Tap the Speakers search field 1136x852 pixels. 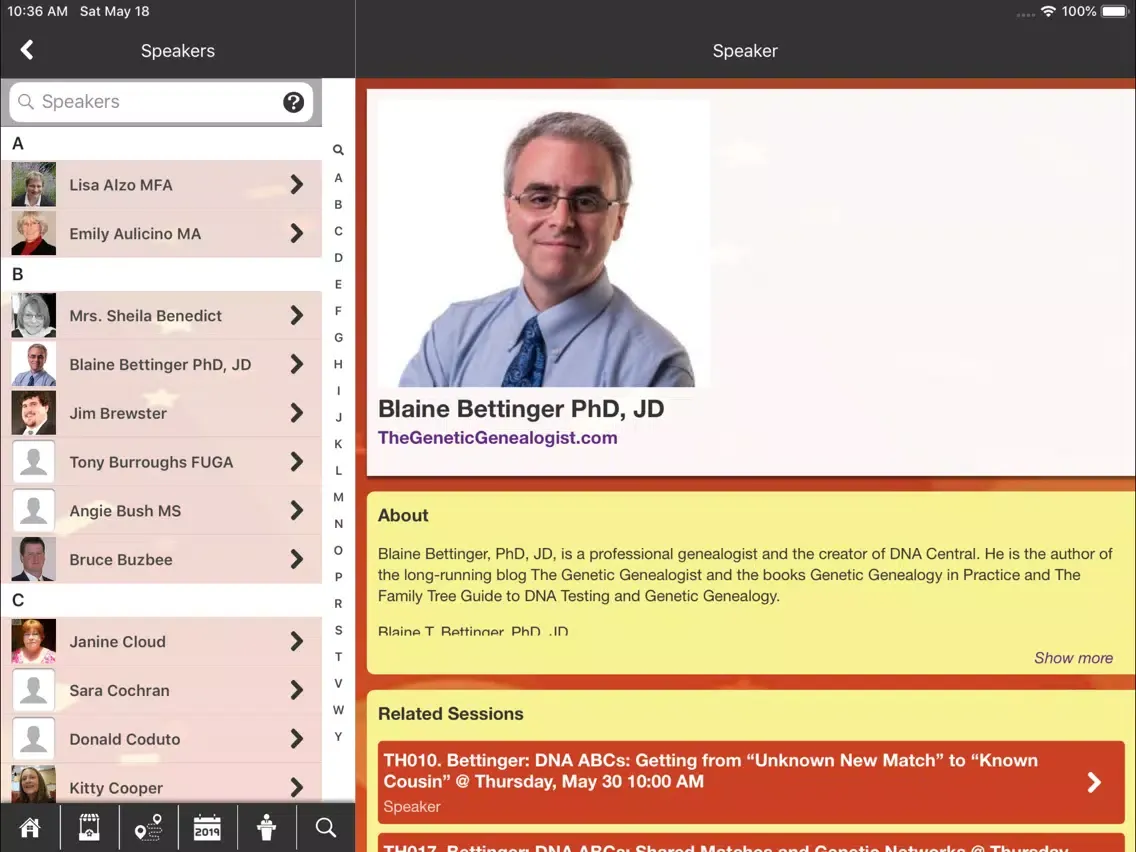click(161, 102)
